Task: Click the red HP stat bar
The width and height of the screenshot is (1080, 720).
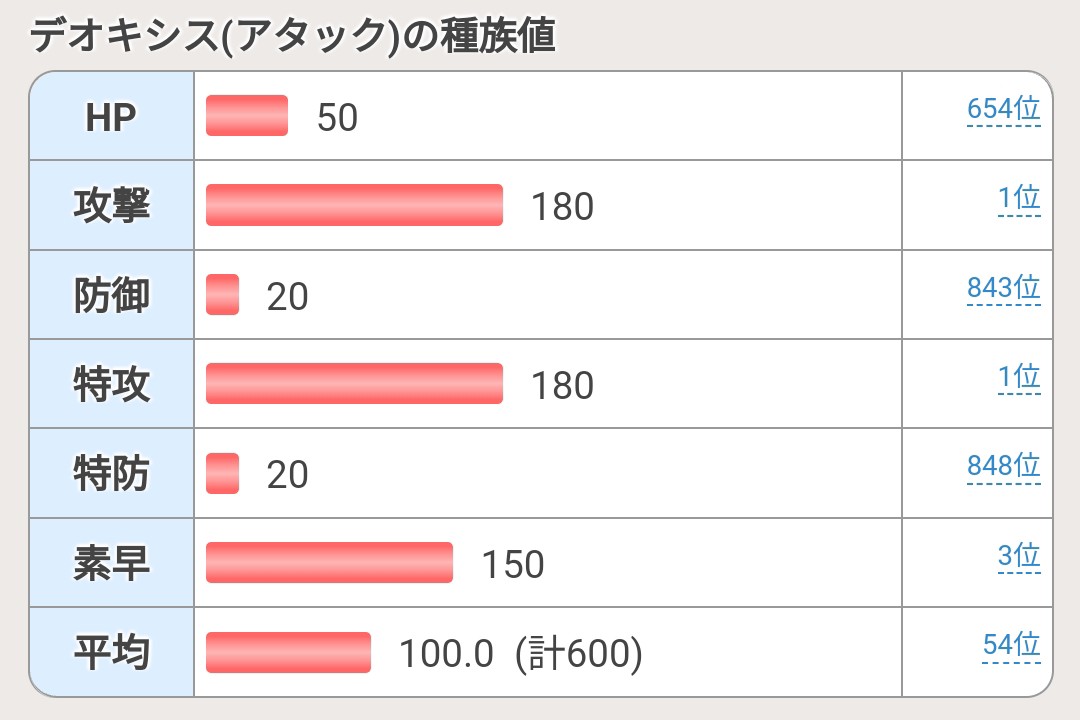Action: click(247, 116)
